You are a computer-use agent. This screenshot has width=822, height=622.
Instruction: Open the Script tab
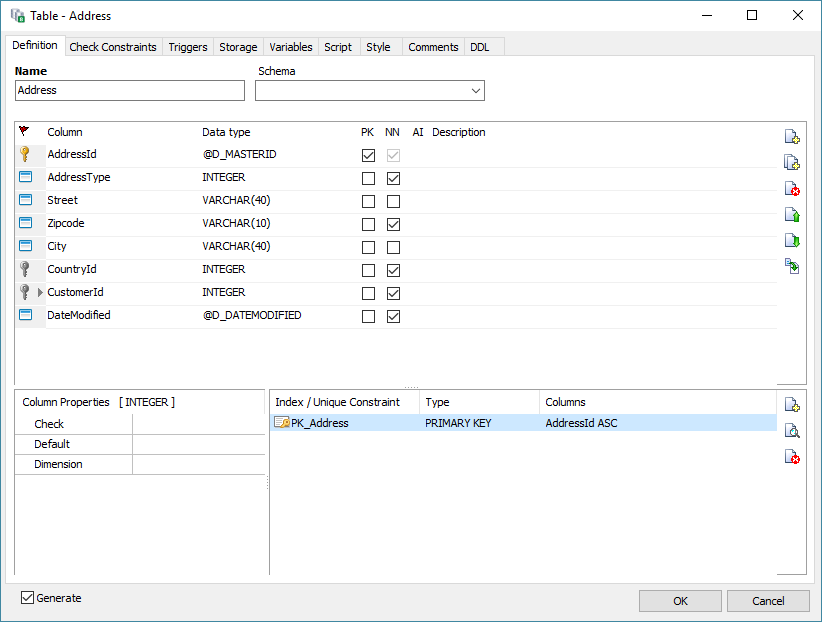click(338, 47)
